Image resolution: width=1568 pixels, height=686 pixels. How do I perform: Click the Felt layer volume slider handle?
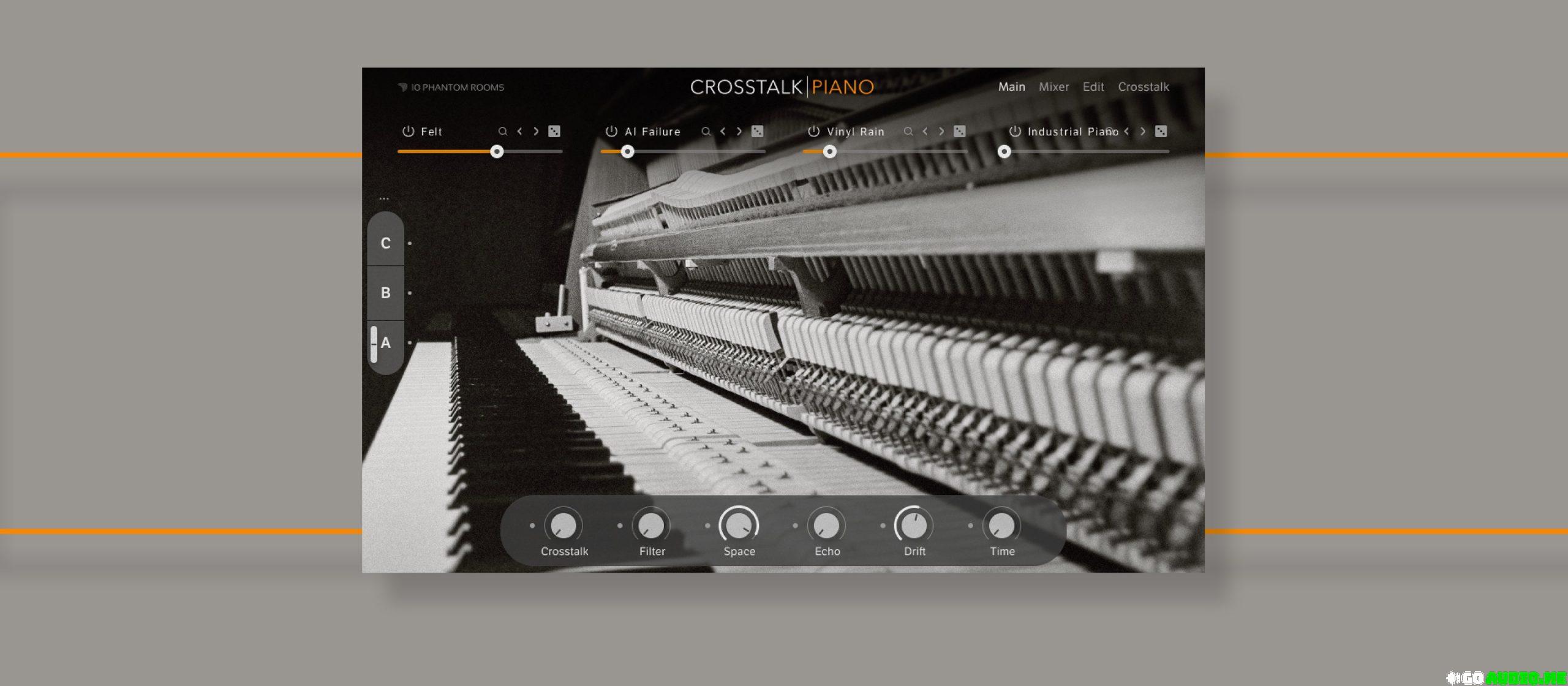497,151
